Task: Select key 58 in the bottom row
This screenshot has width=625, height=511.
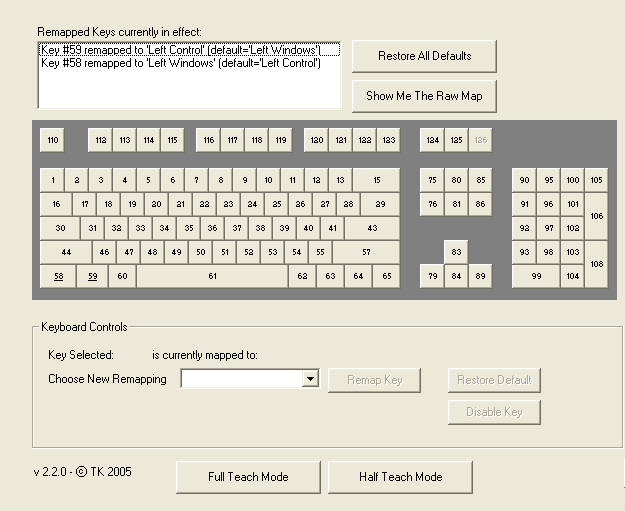Action: click(58, 276)
